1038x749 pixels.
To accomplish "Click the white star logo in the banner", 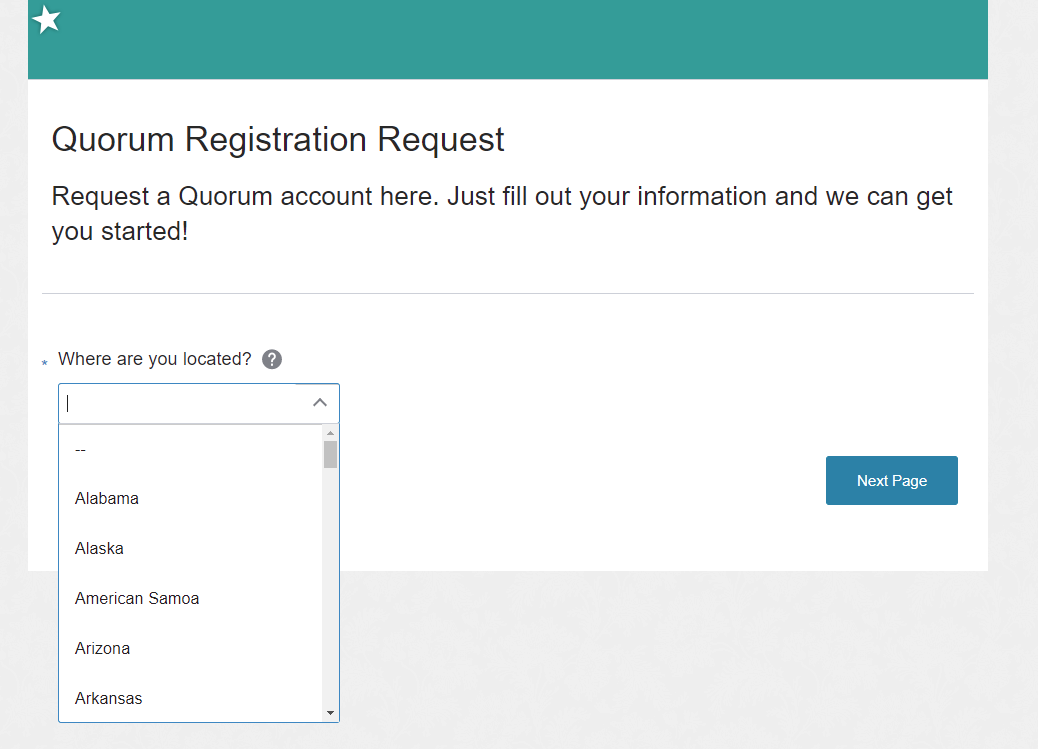I will point(46,19).
